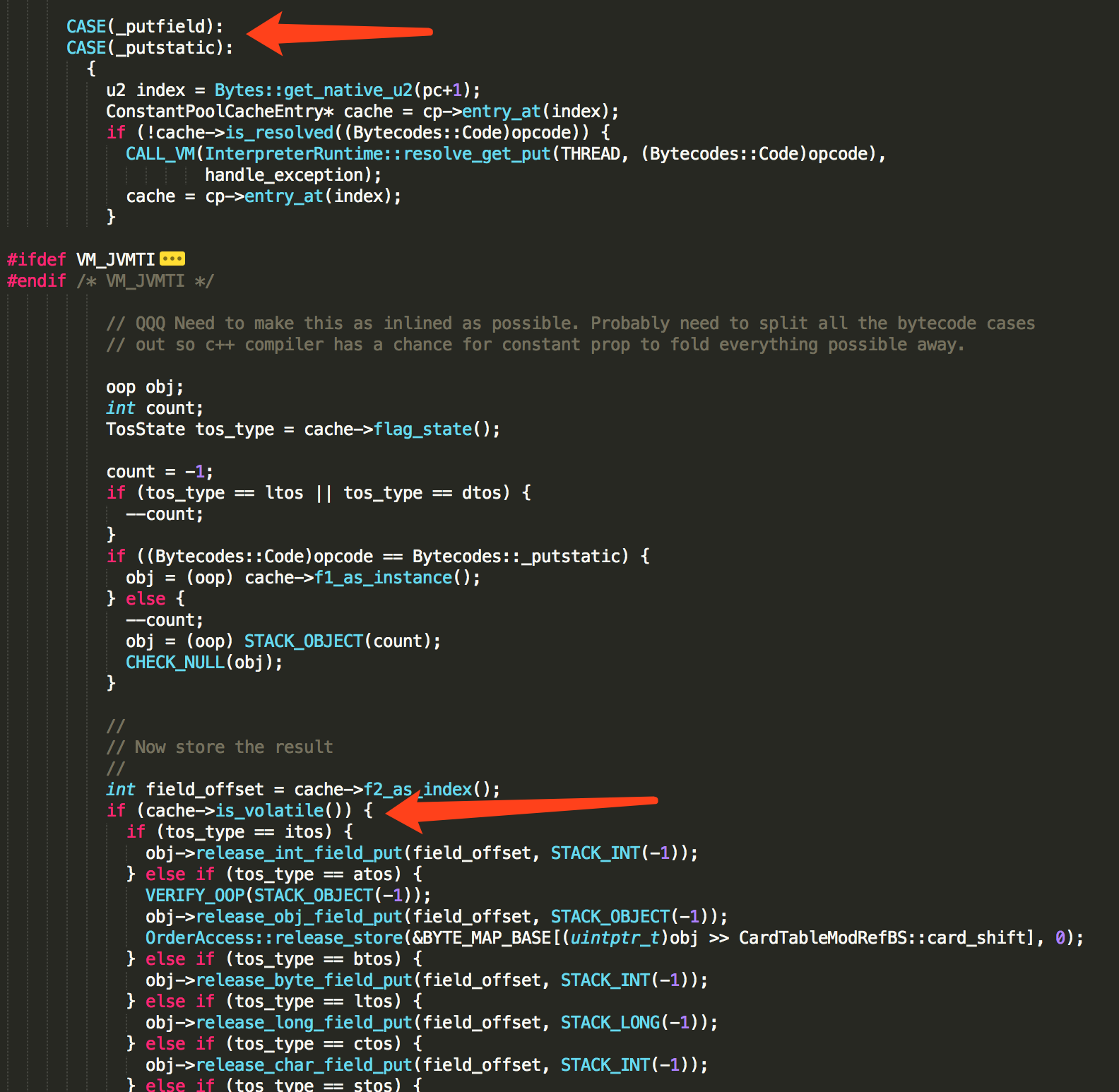Click the is_volatile() method call

[269, 811]
